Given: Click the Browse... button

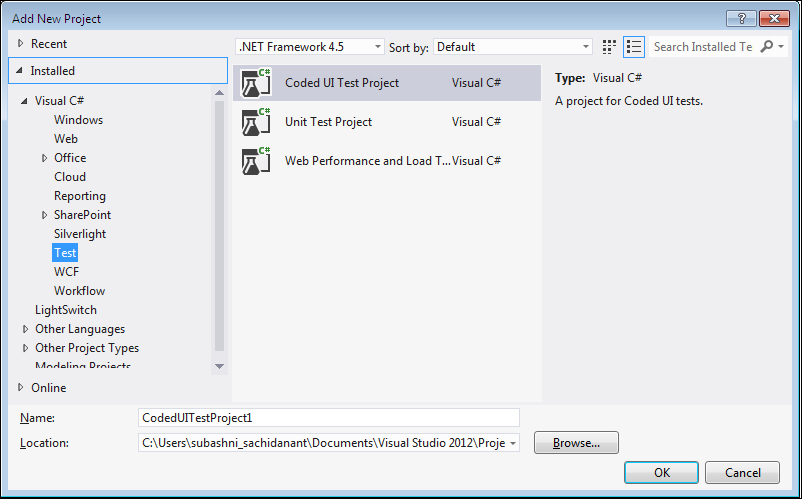Looking at the screenshot, I should [x=576, y=443].
